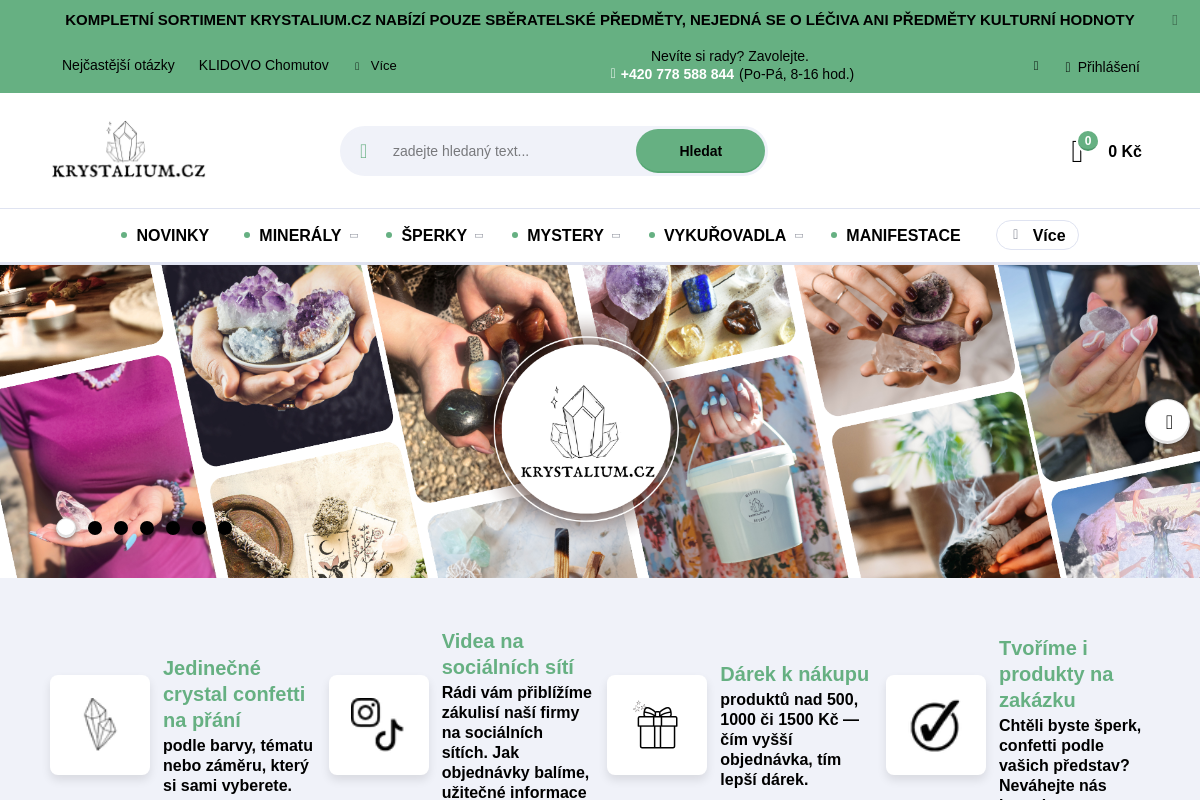The width and height of the screenshot is (1200, 800).
Task: Advance the banner with the next-slide arrow
Action: pos(1168,421)
